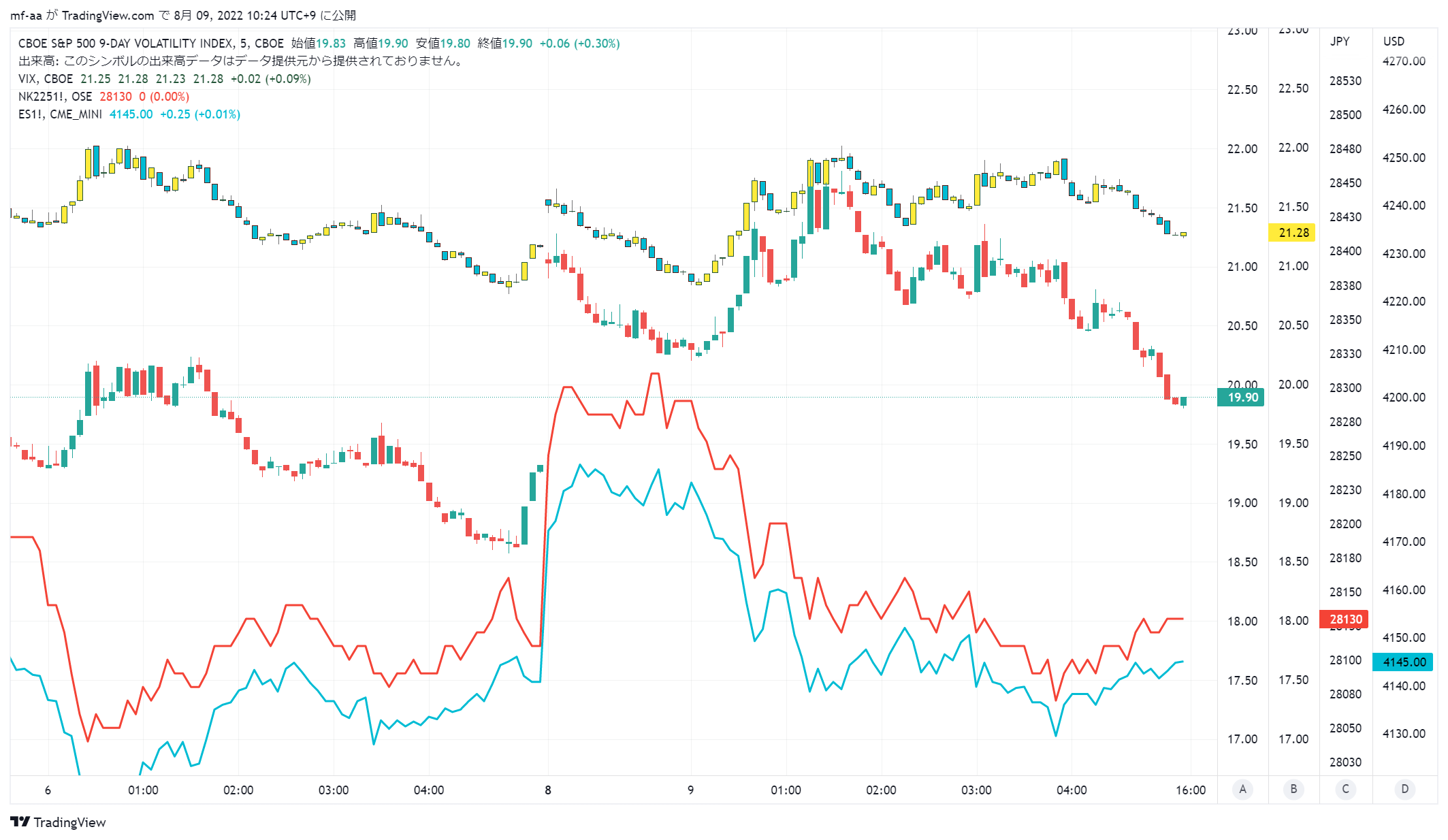
Task: Click the scale A circle button
Action: (1242, 789)
